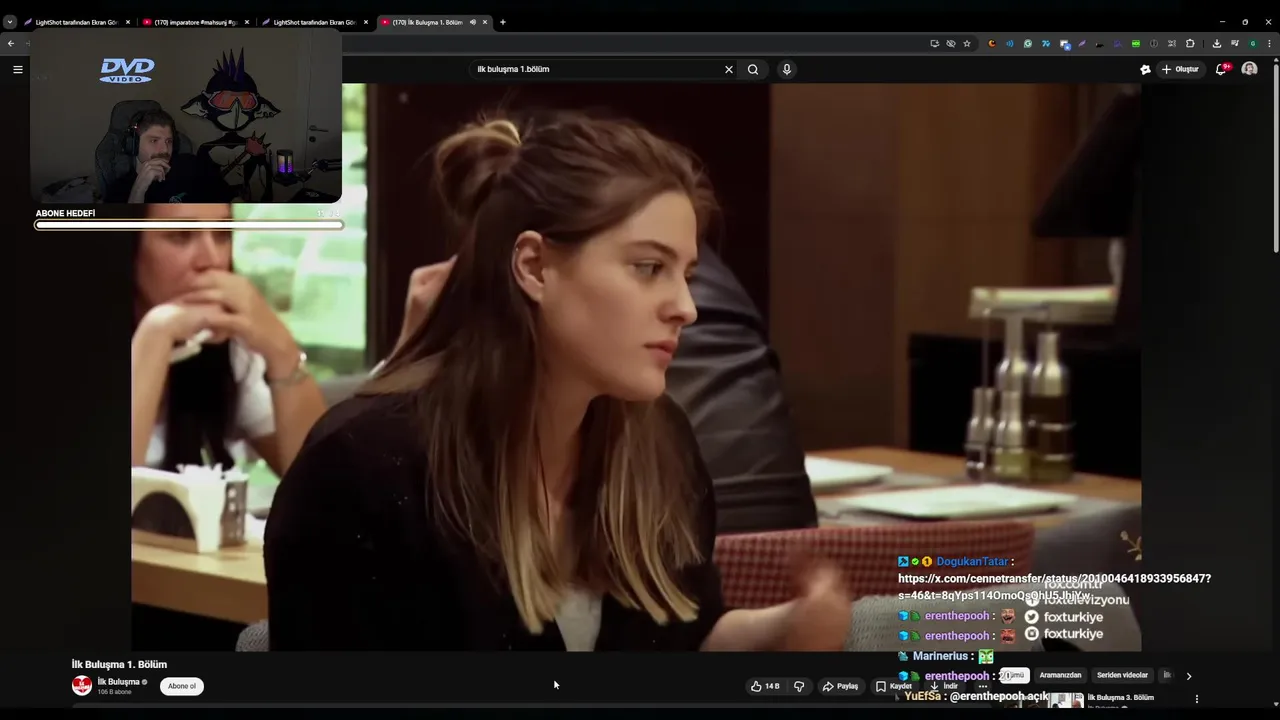
Task: Subscribe with the Abone ol button
Action: pyautogui.click(x=182, y=686)
